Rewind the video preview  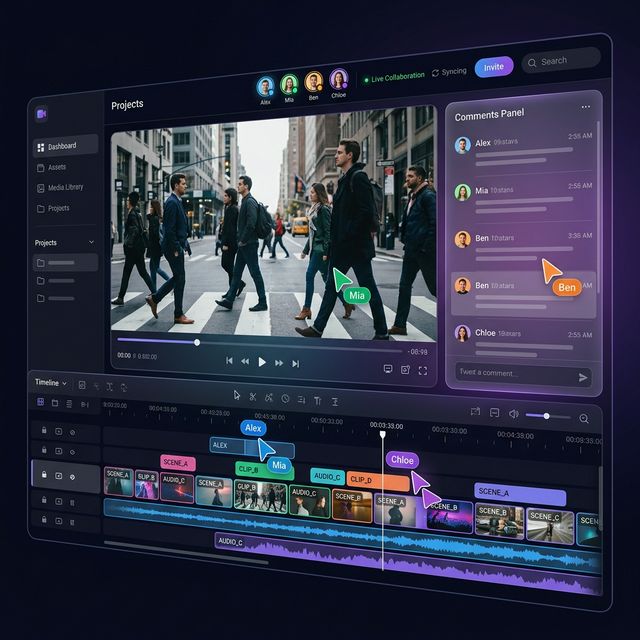click(245, 361)
